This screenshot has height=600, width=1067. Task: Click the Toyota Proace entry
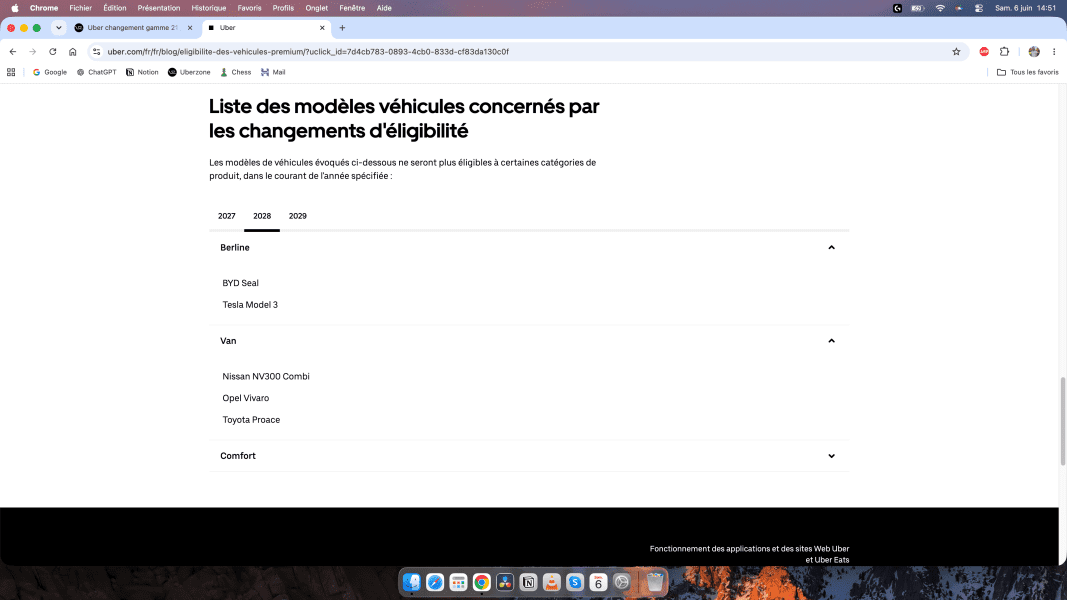(x=251, y=420)
